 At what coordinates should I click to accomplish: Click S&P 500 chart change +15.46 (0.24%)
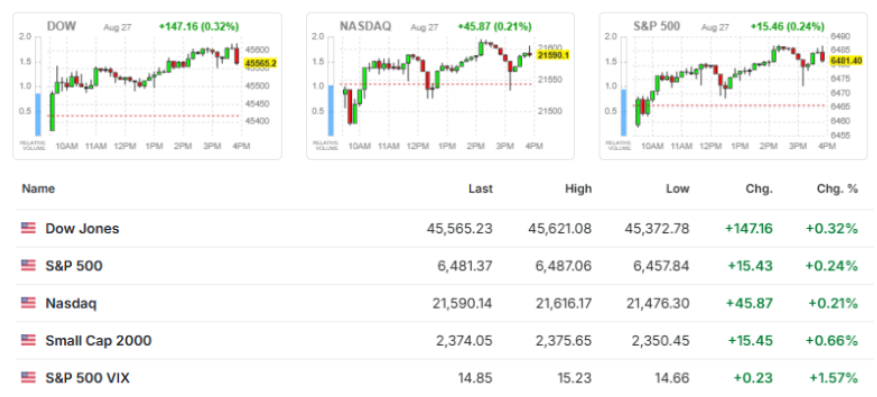click(x=788, y=26)
